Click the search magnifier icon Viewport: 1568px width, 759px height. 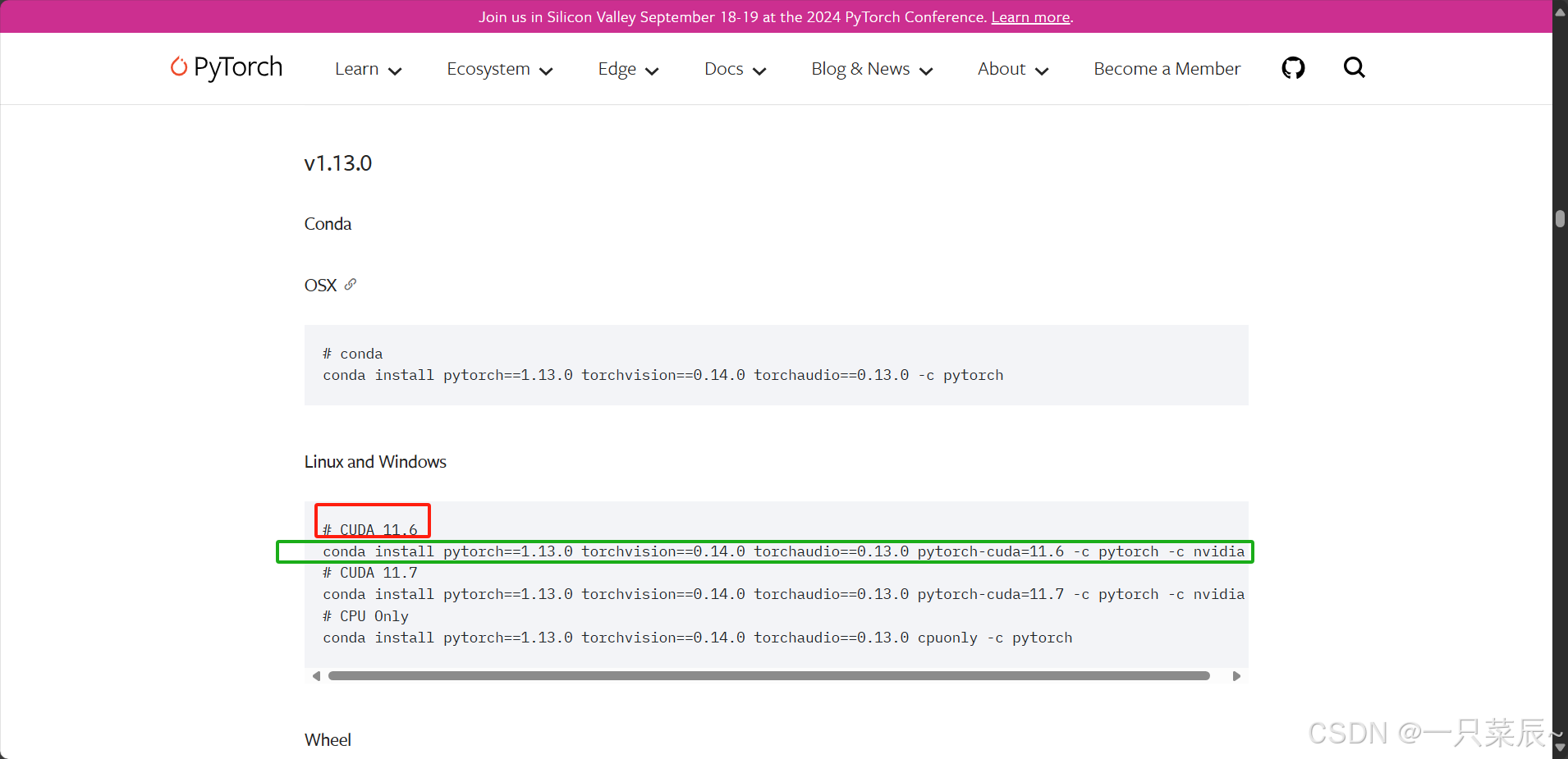pyautogui.click(x=1354, y=68)
